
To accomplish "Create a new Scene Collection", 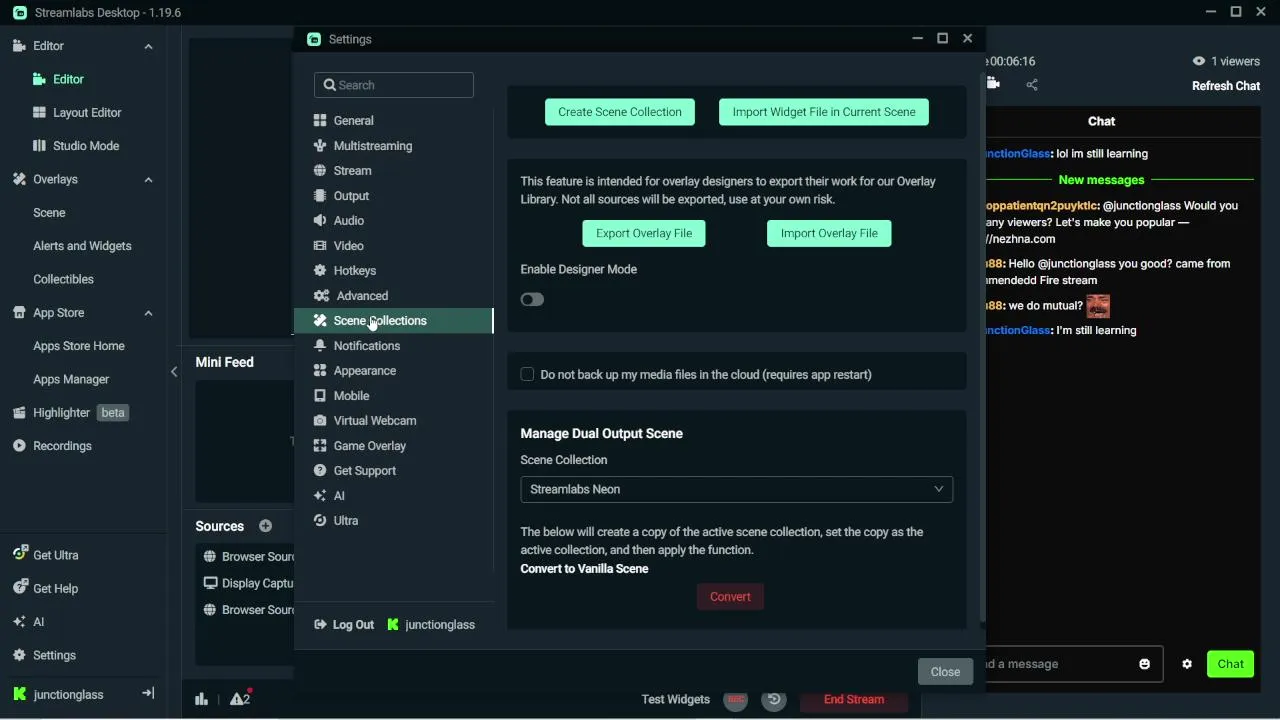I will click(620, 112).
